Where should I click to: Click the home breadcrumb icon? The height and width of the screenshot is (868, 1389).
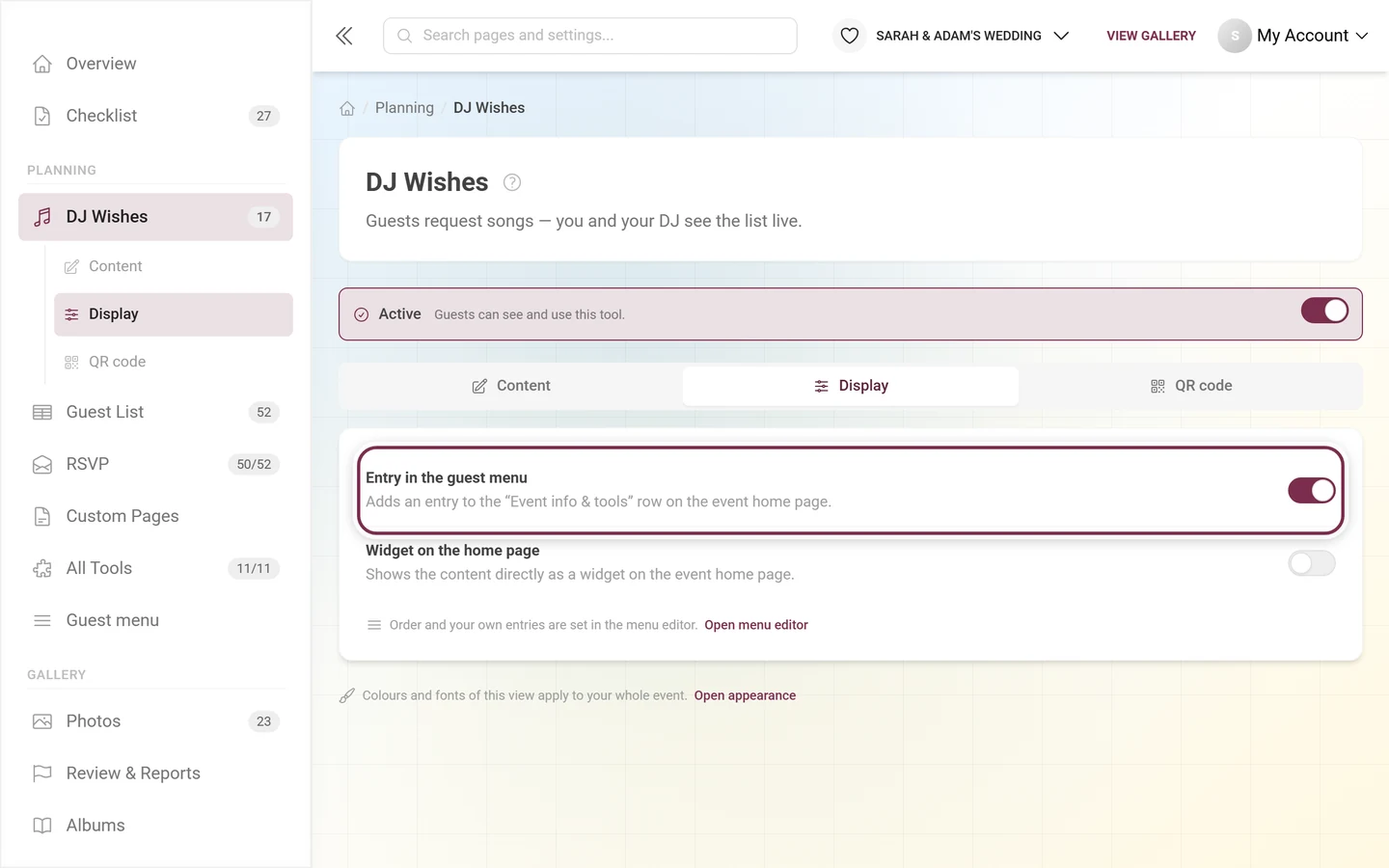[x=347, y=108]
